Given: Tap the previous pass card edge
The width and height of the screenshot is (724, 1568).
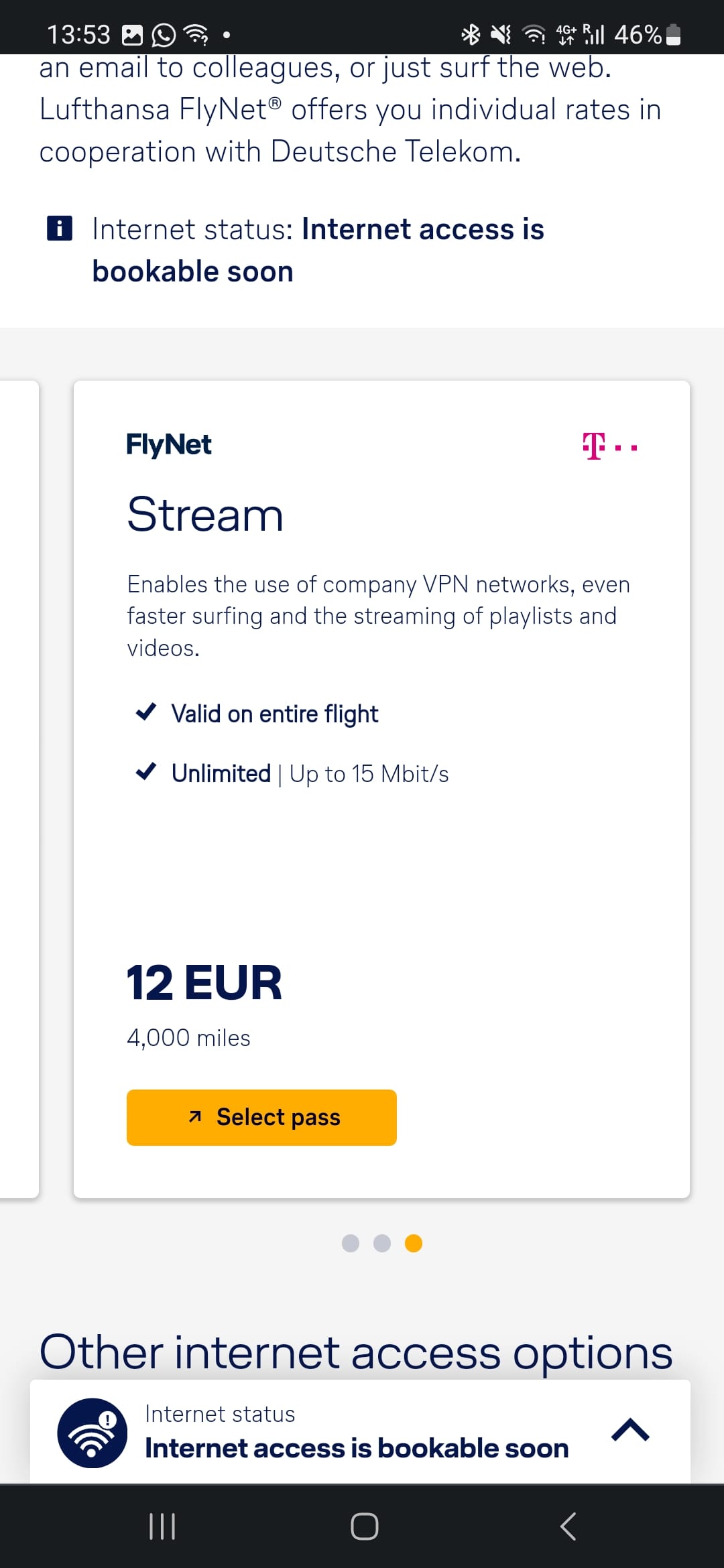Looking at the screenshot, I should (19, 789).
